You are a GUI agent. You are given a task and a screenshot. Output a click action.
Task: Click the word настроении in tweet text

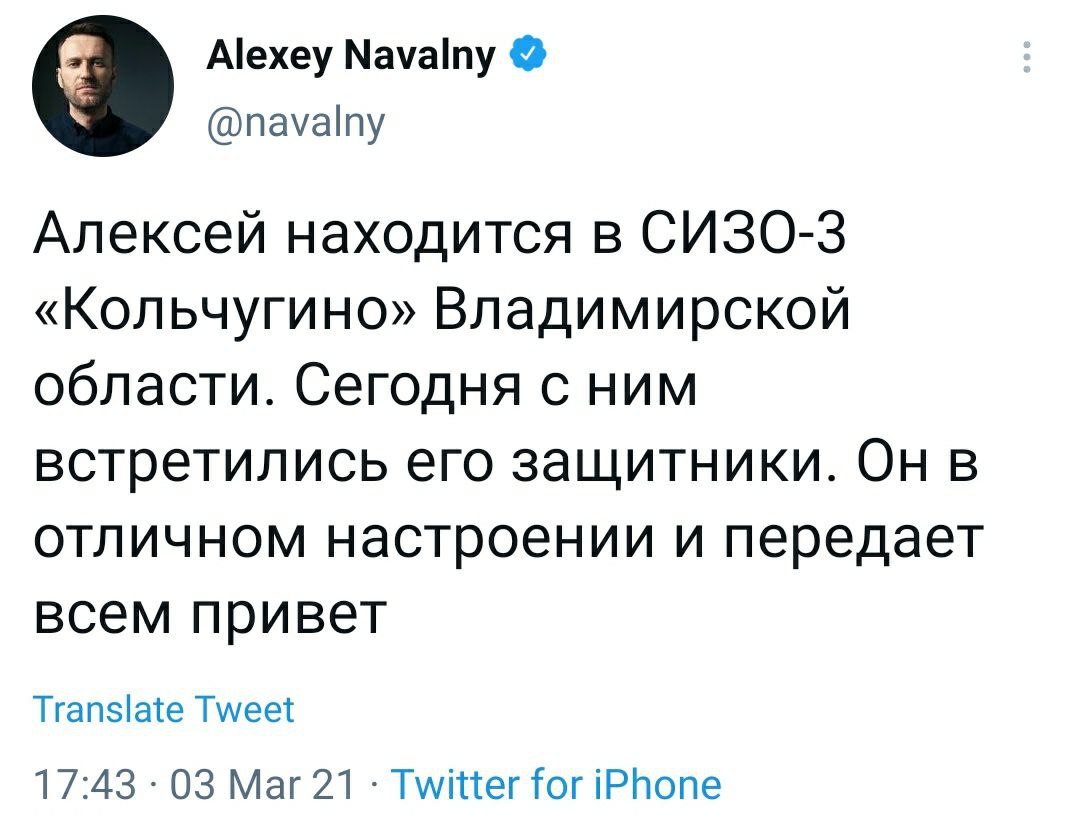click(489, 538)
